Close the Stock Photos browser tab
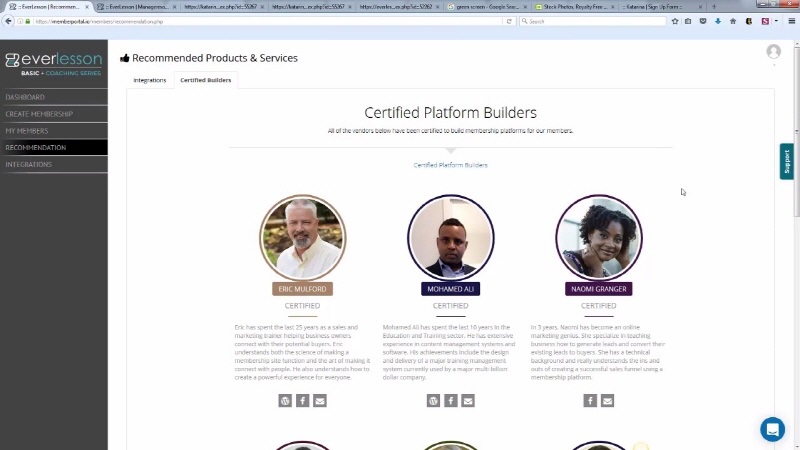This screenshot has height=450, width=800. click(612, 7)
